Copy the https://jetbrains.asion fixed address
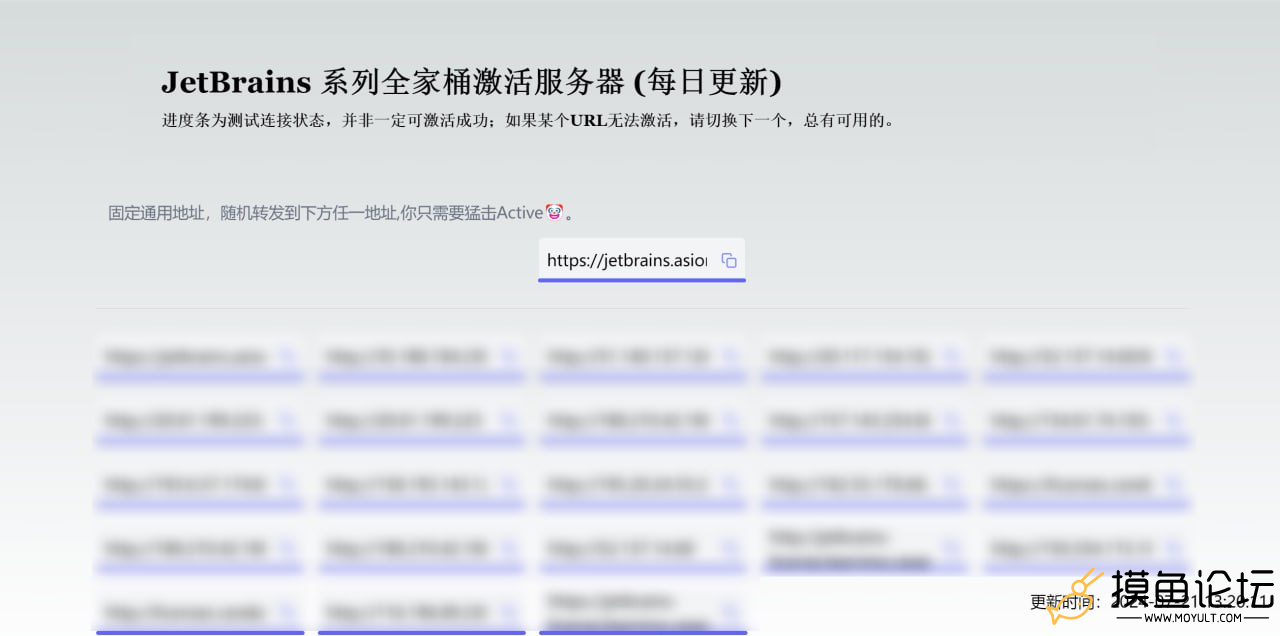 [x=729, y=261]
